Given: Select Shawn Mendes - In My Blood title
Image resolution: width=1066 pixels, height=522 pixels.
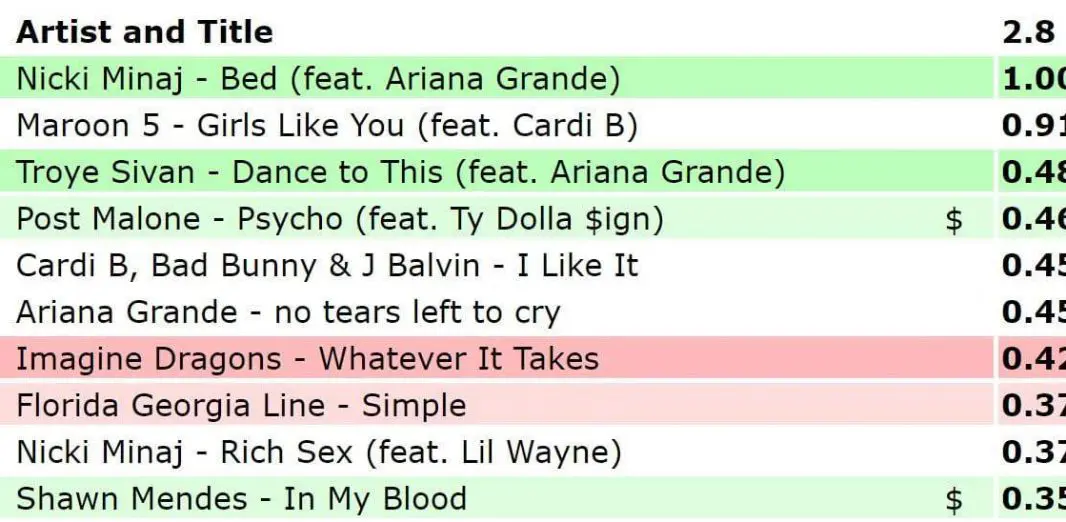Looking at the screenshot, I should click(x=241, y=499).
